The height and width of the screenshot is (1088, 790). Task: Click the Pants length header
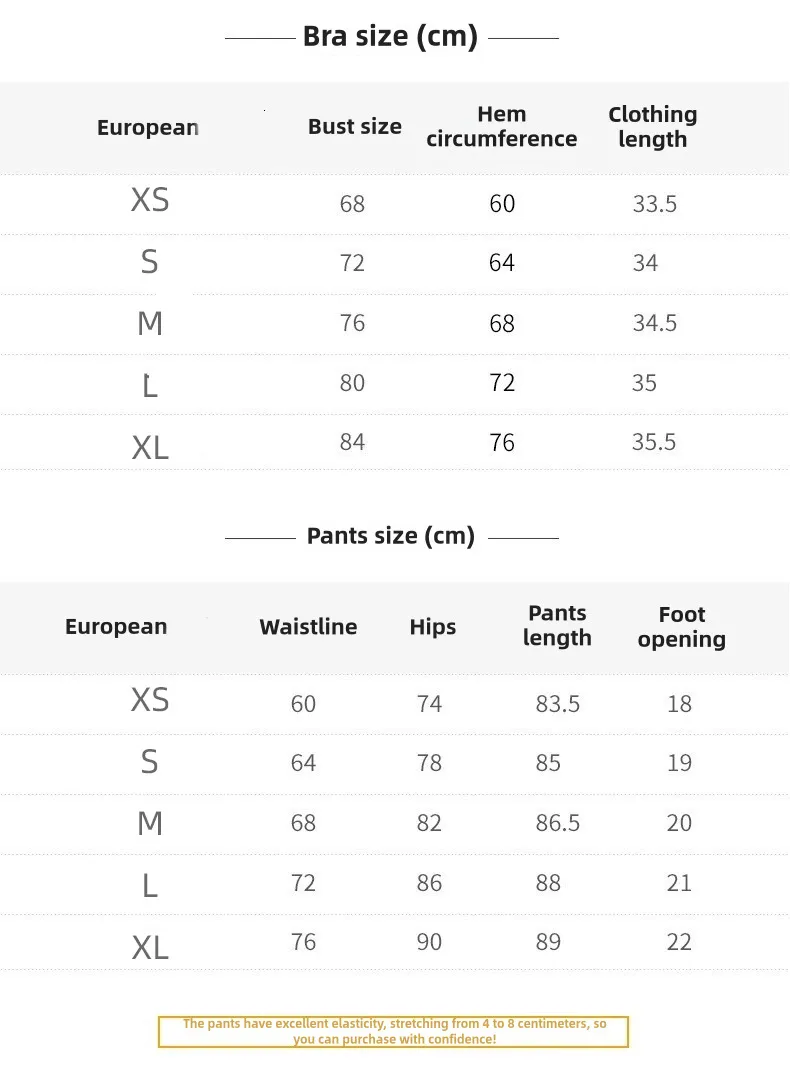pyautogui.click(x=557, y=626)
